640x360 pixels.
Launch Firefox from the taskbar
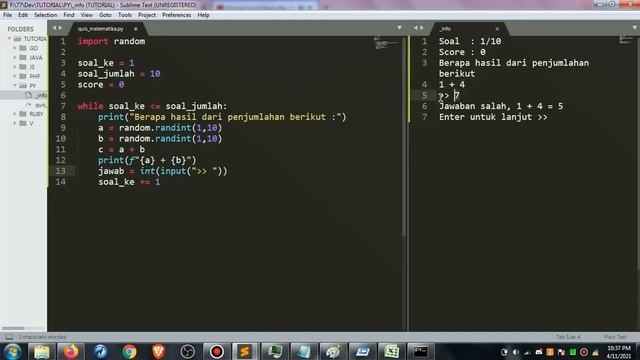71,351
